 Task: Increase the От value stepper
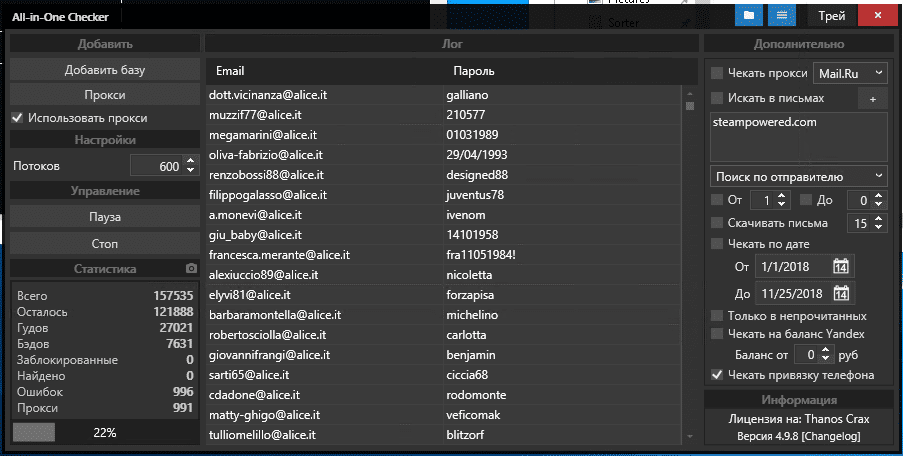[781, 196]
